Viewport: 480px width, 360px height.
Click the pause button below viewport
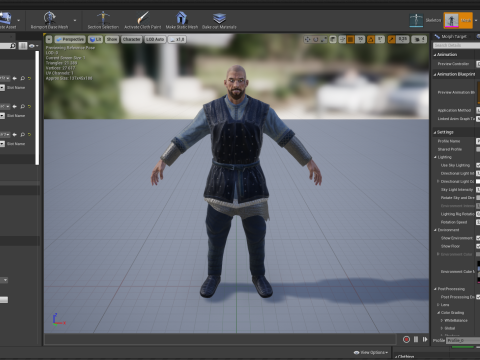tap(416, 339)
